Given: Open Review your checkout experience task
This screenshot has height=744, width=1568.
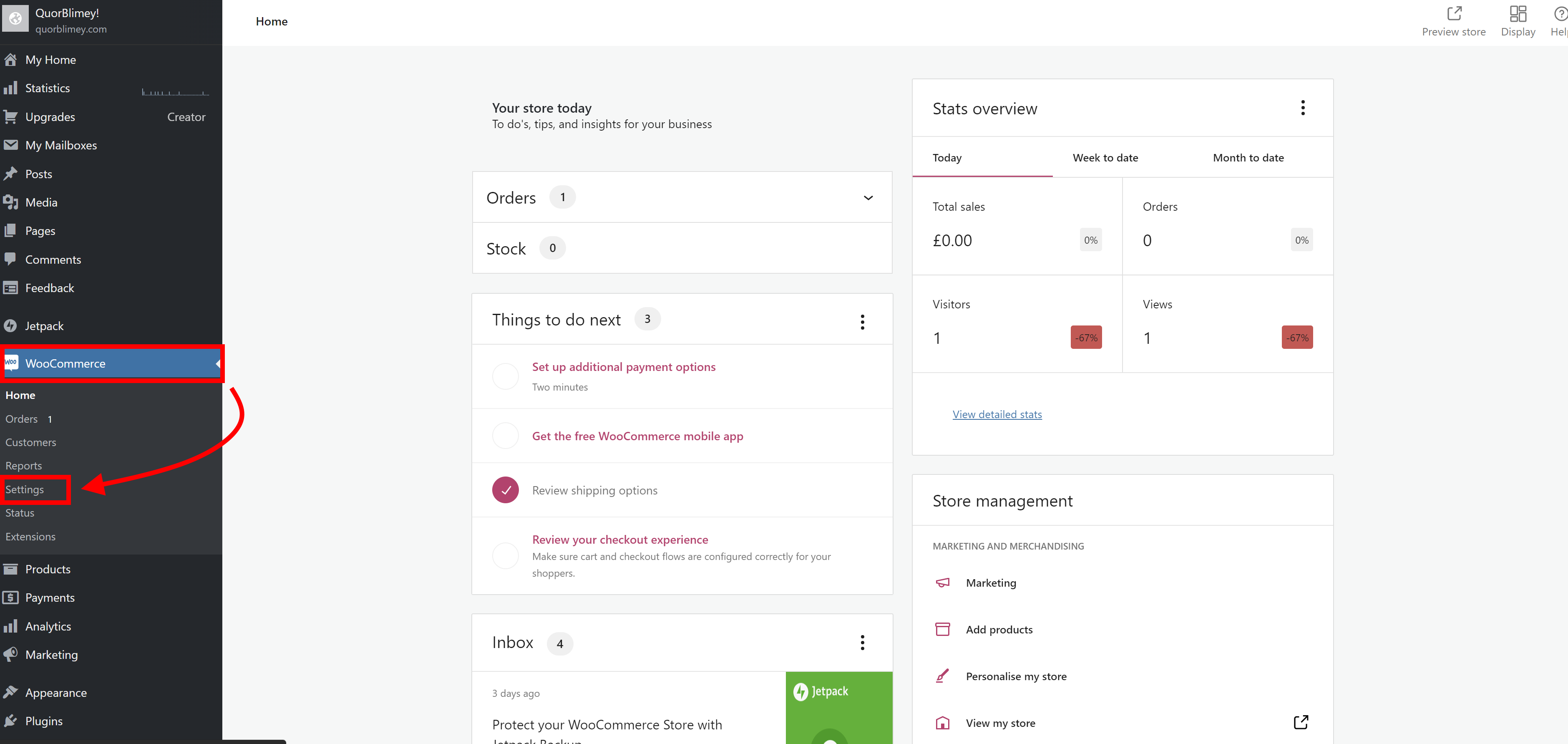Looking at the screenshot, I should [x=620, y=540].
